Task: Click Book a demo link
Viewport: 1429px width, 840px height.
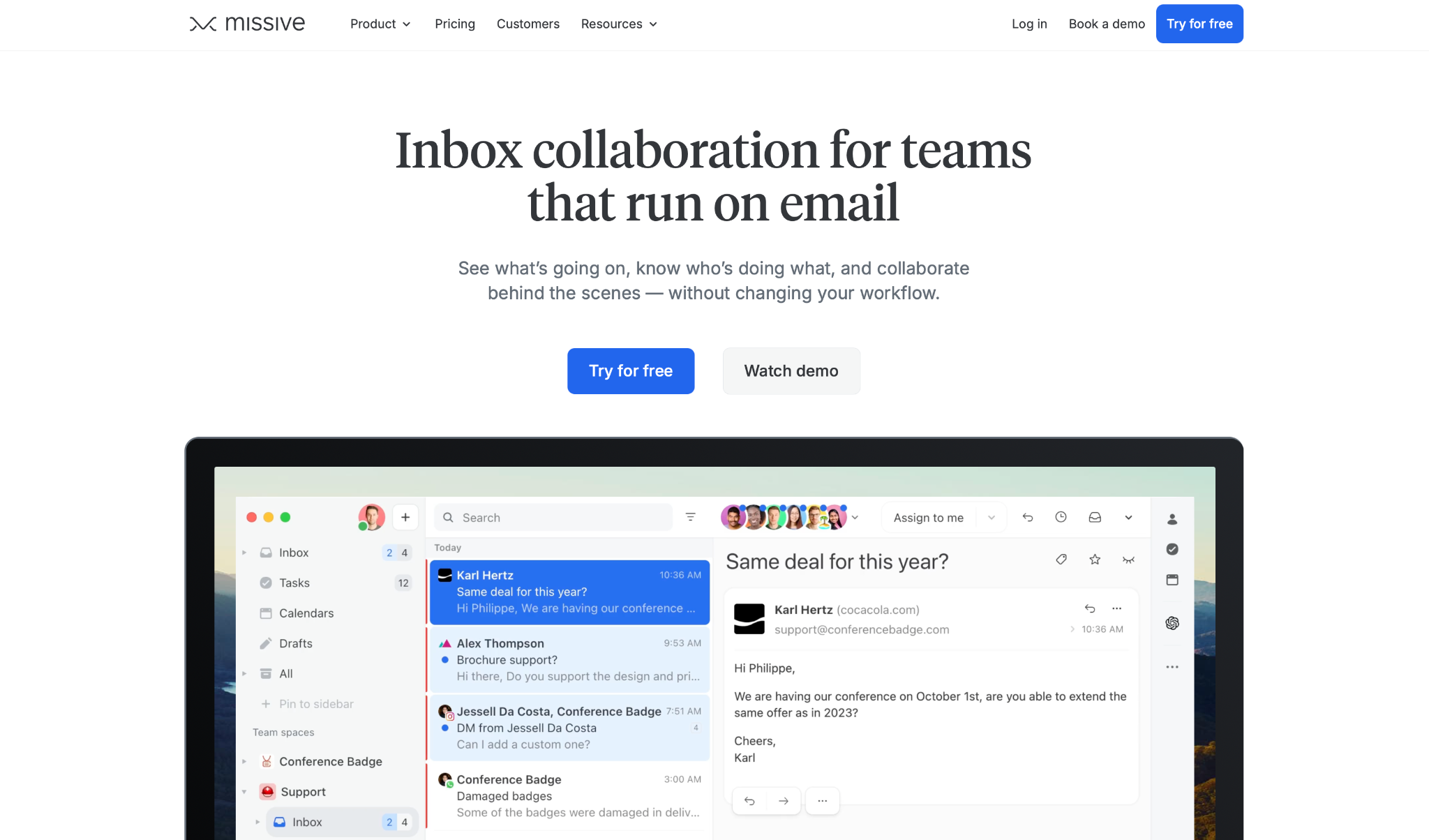Action: (1107, 24)
